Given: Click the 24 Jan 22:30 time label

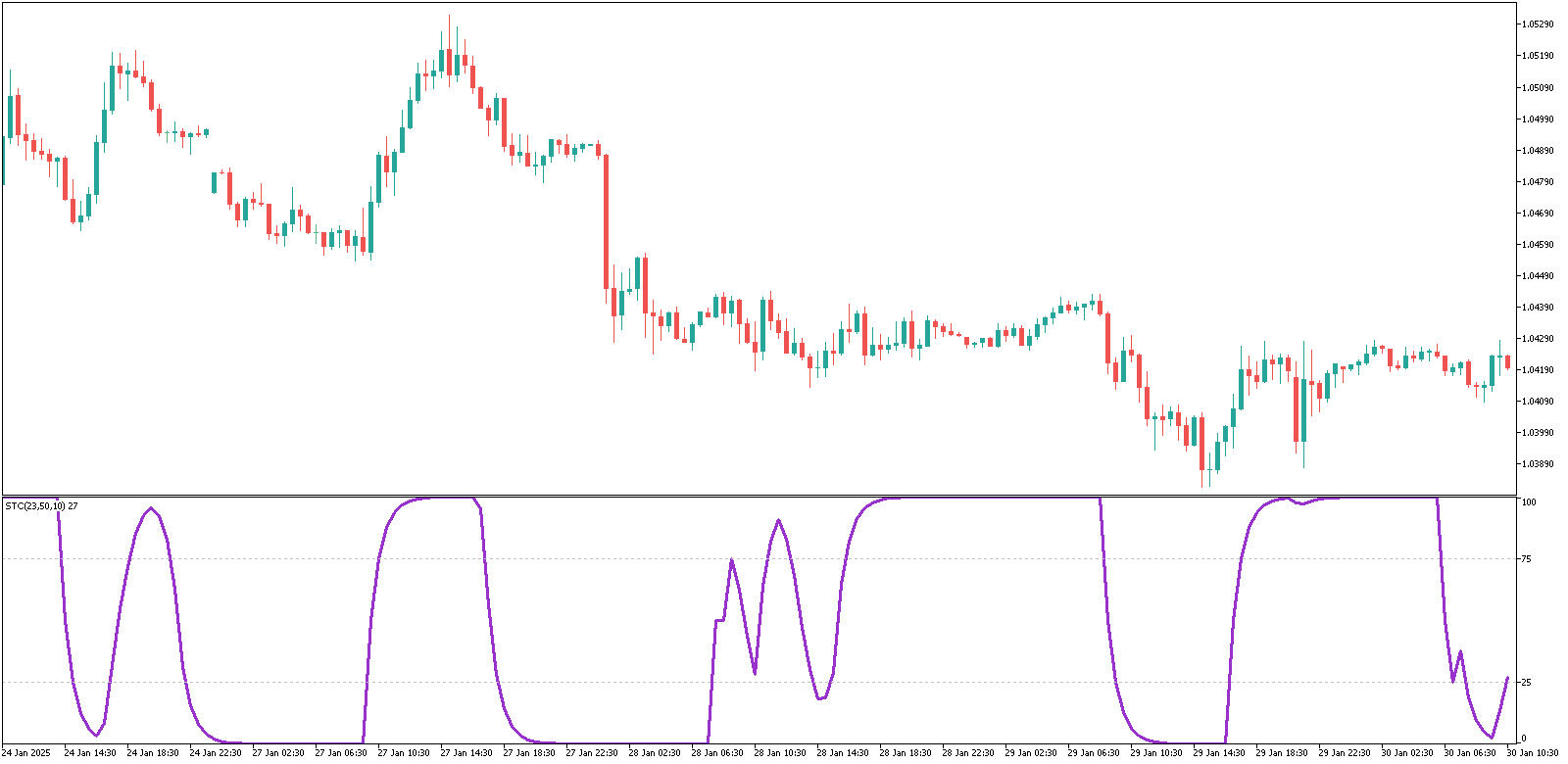Looking at the screenshot, I should tap(216, 753).
